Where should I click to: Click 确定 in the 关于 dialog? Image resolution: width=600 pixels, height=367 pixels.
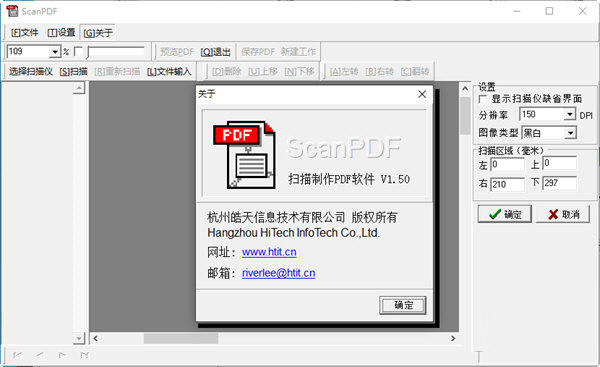403,305
